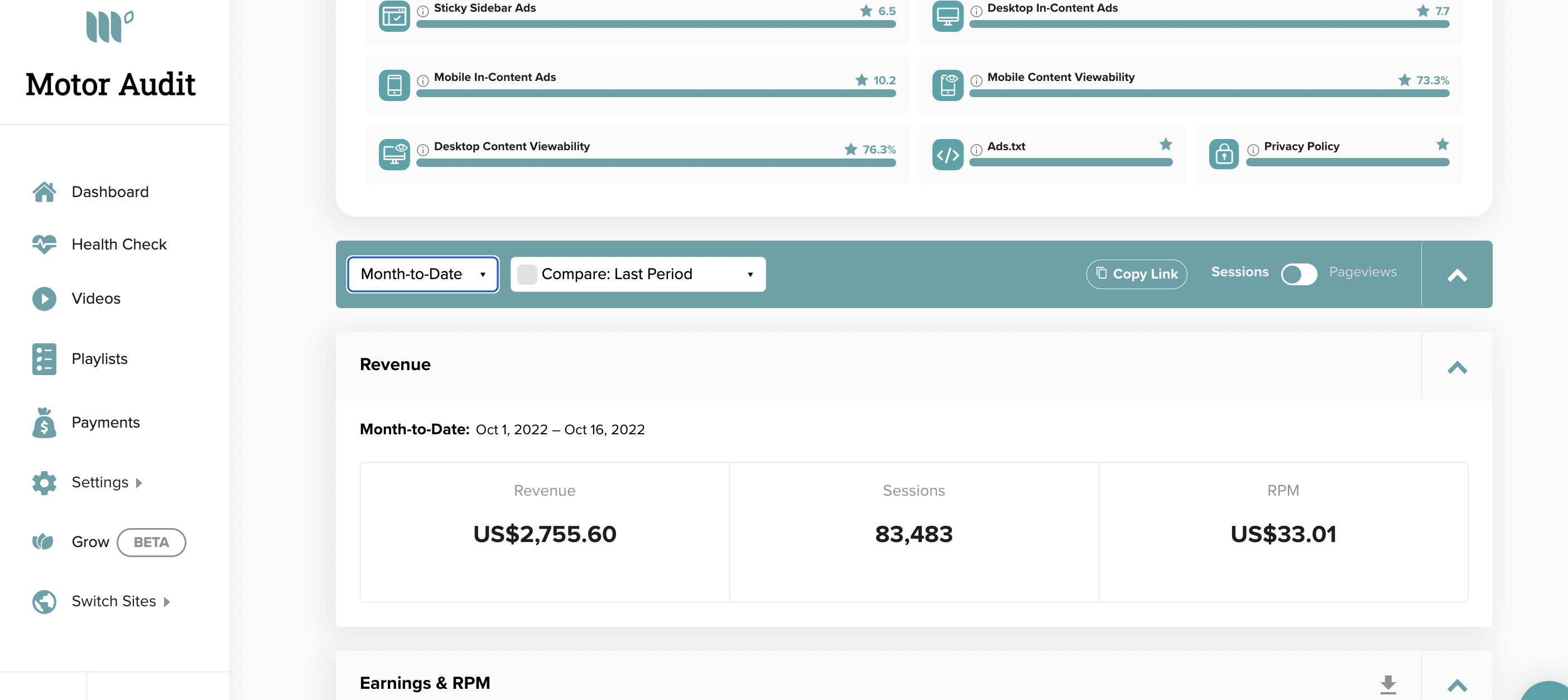The width and height of the screenshot is (1568, 700).
Task: Go to Dashboard
Action: pos(110,191)
